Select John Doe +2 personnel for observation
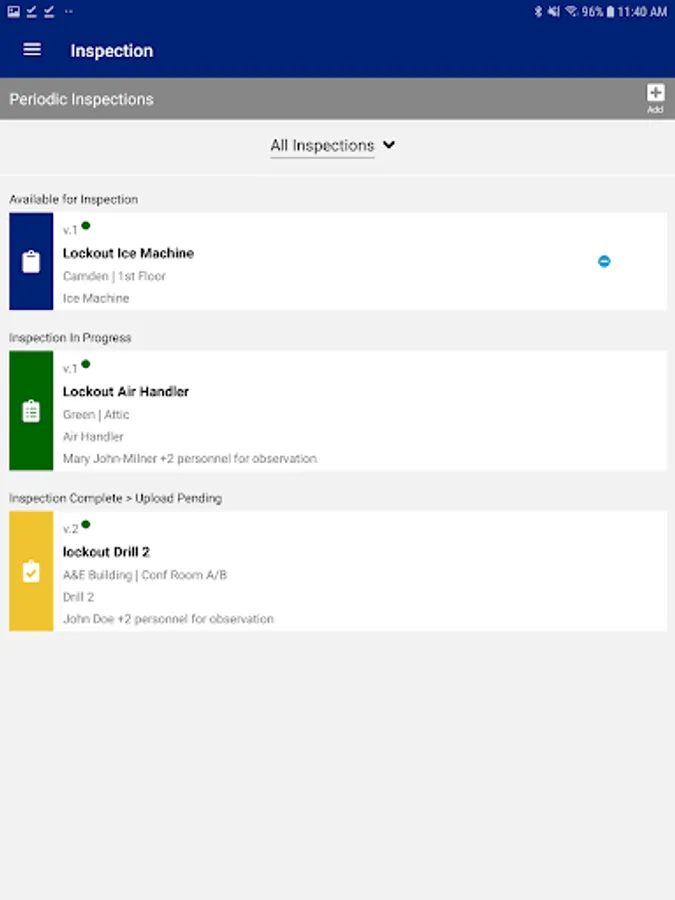The width and height of the screenshot is (675, 900). 168,619
